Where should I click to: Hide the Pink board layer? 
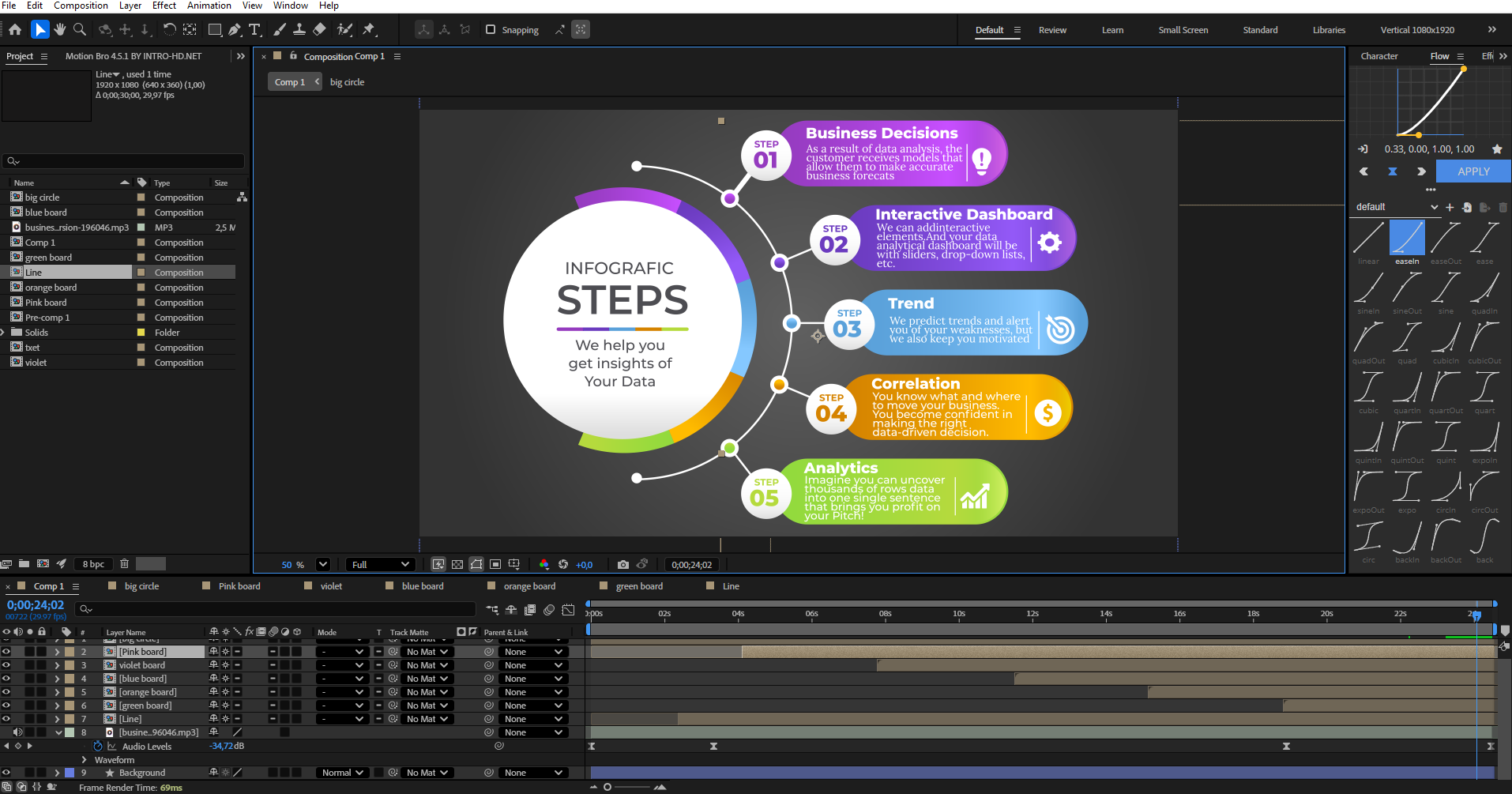point(6,652)
